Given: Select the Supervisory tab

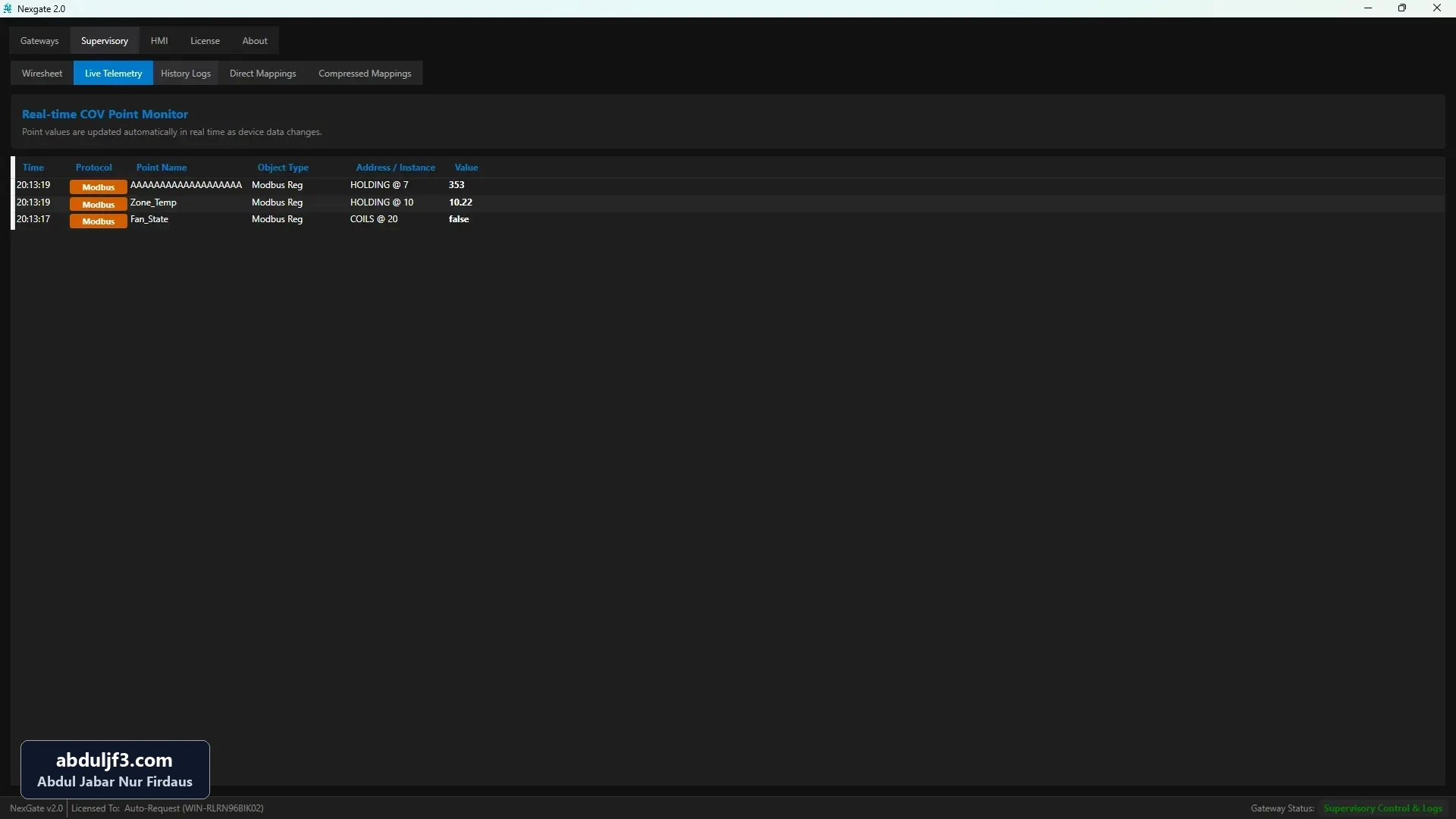Looking at the screenshot, I should tap(105, 41).
